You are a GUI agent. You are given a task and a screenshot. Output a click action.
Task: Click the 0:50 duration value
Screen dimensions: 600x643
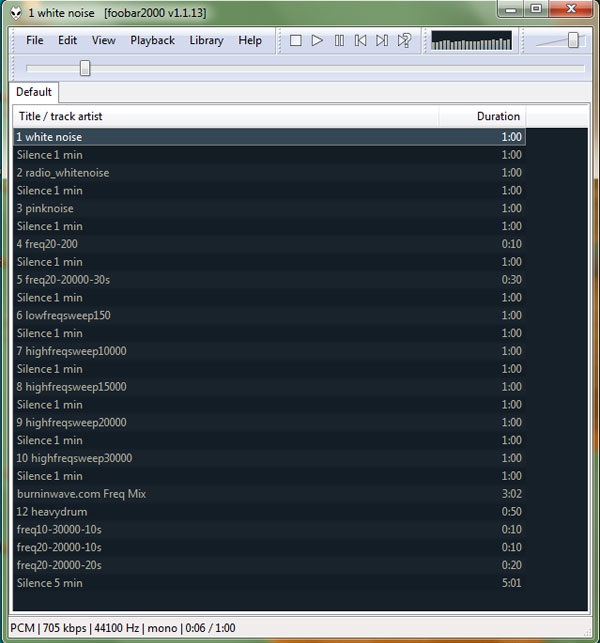coord(511,512)
